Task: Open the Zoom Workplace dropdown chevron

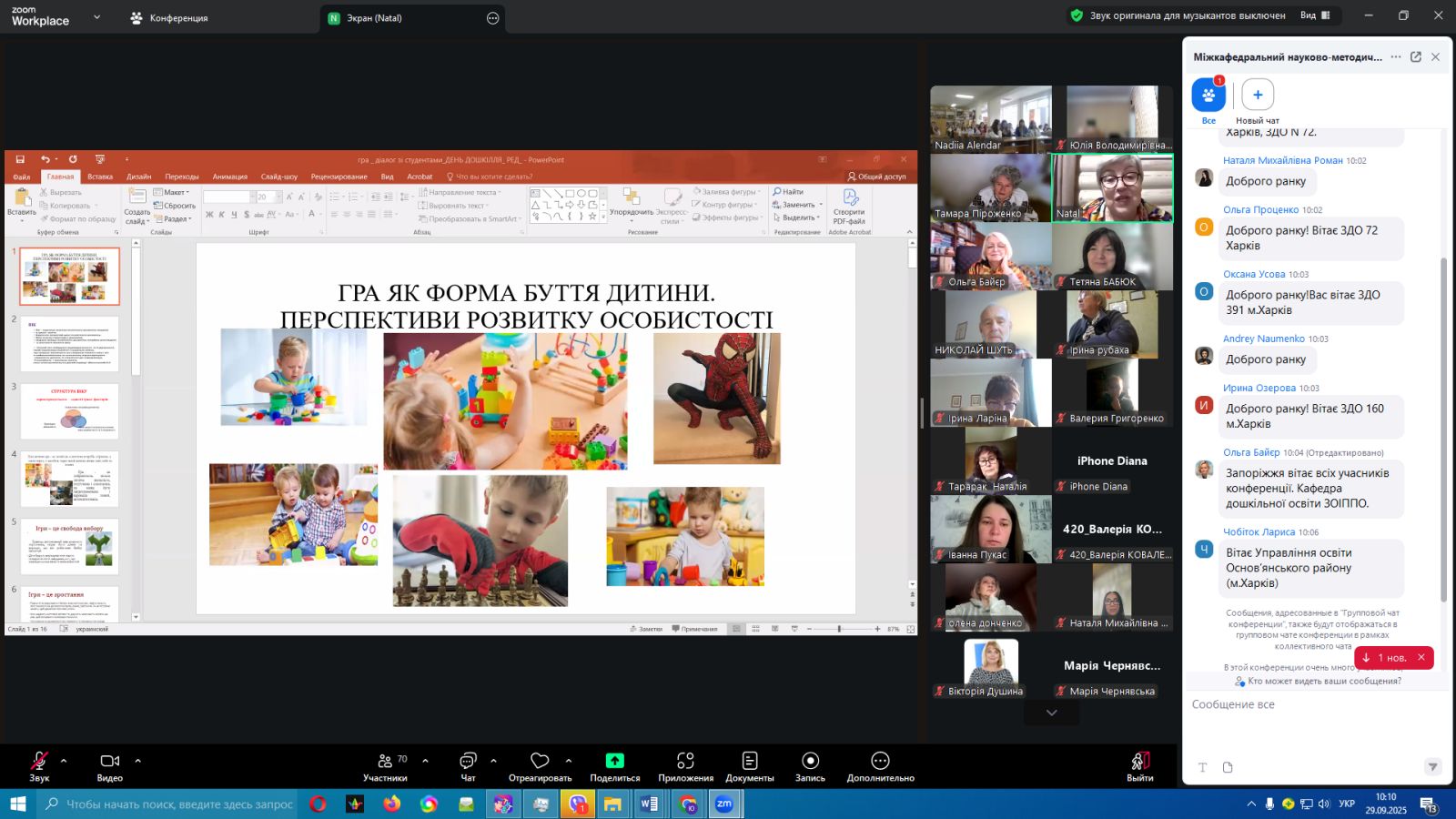Action: pyautogui.click(x=97, y=17)
